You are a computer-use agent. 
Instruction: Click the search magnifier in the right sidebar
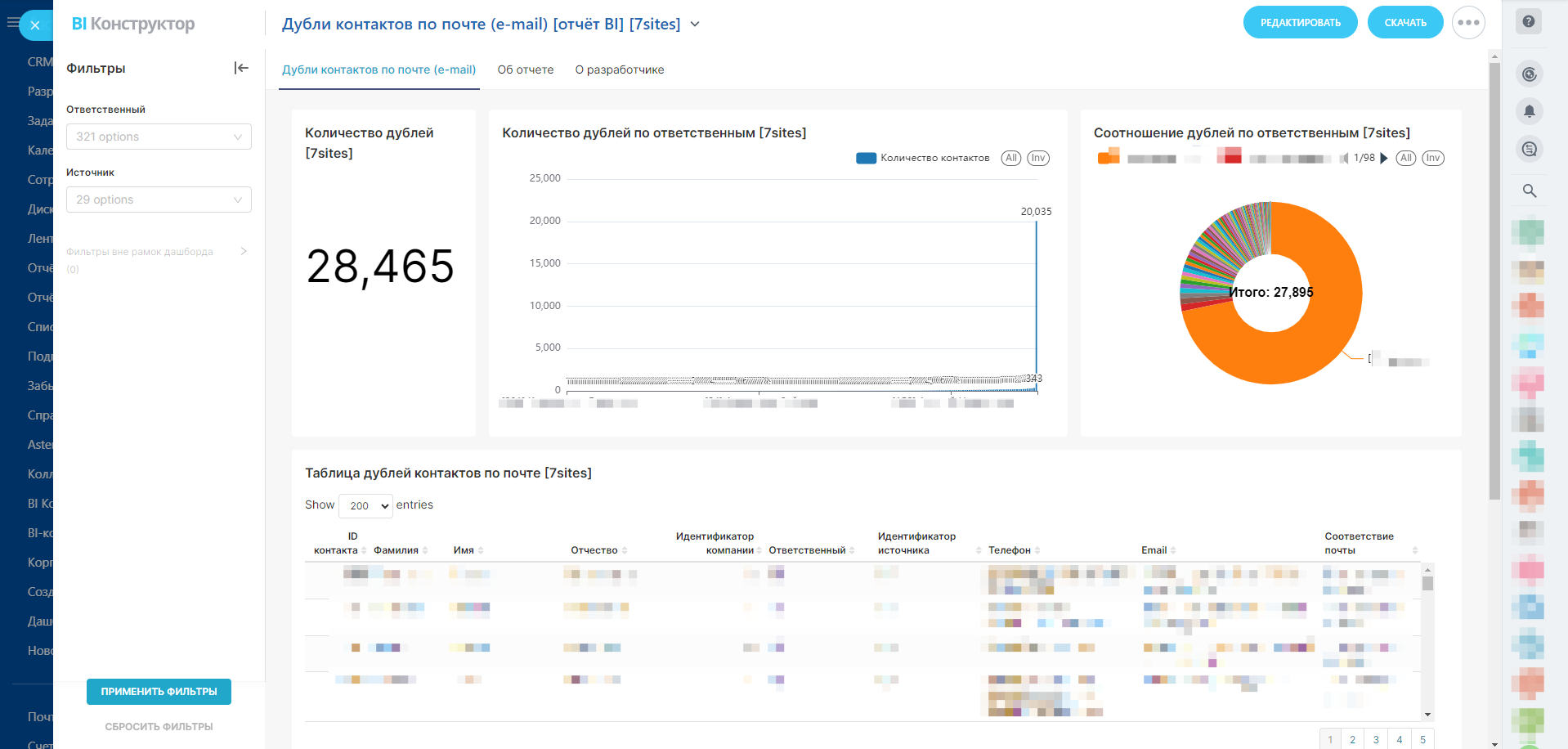coord(1529,191)
